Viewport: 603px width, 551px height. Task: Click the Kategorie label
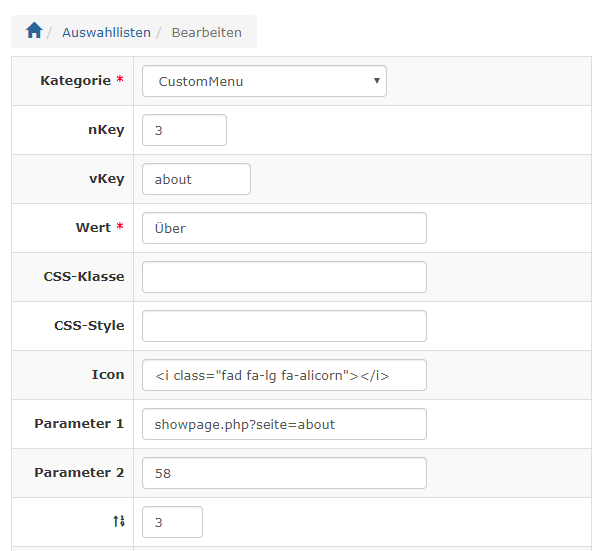[x=75, y=81]
